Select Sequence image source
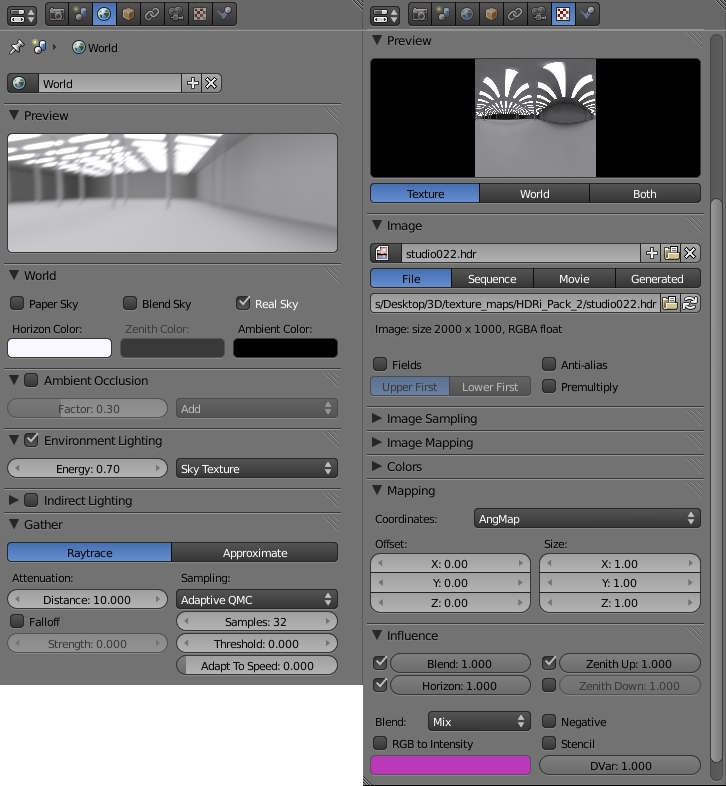Viewport: 726px width, 786px height. pyautogui.click(x=492, y=278)
